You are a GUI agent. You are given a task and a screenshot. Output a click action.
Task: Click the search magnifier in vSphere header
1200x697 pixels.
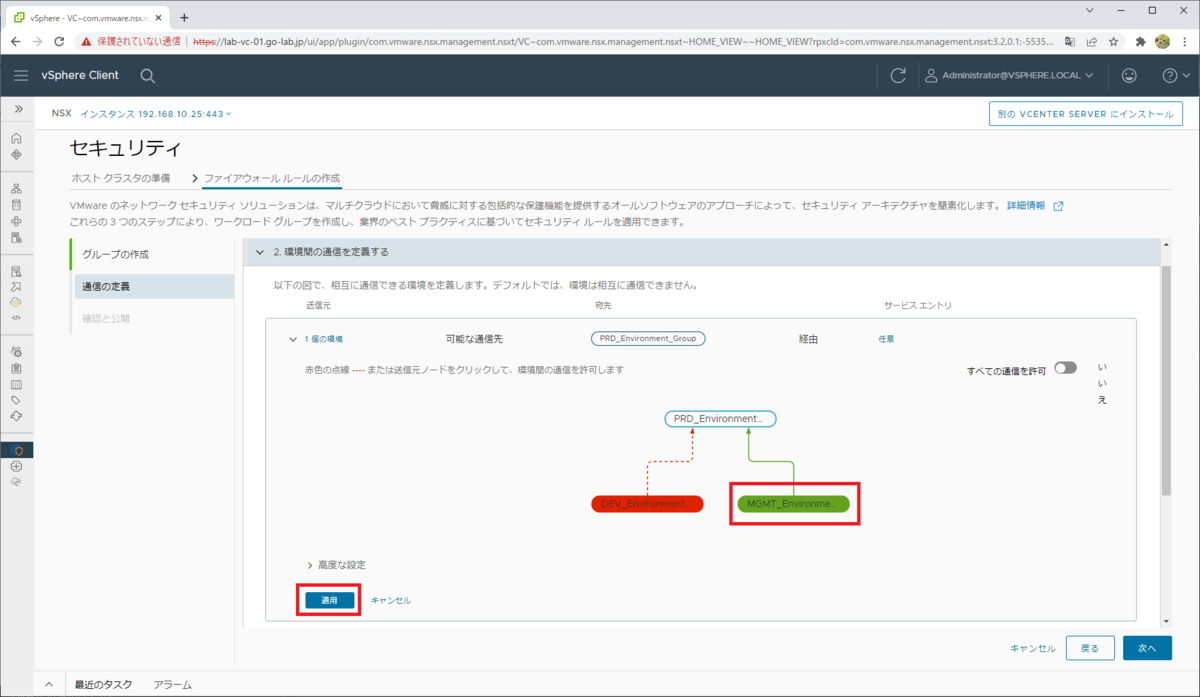coord(147,75)
